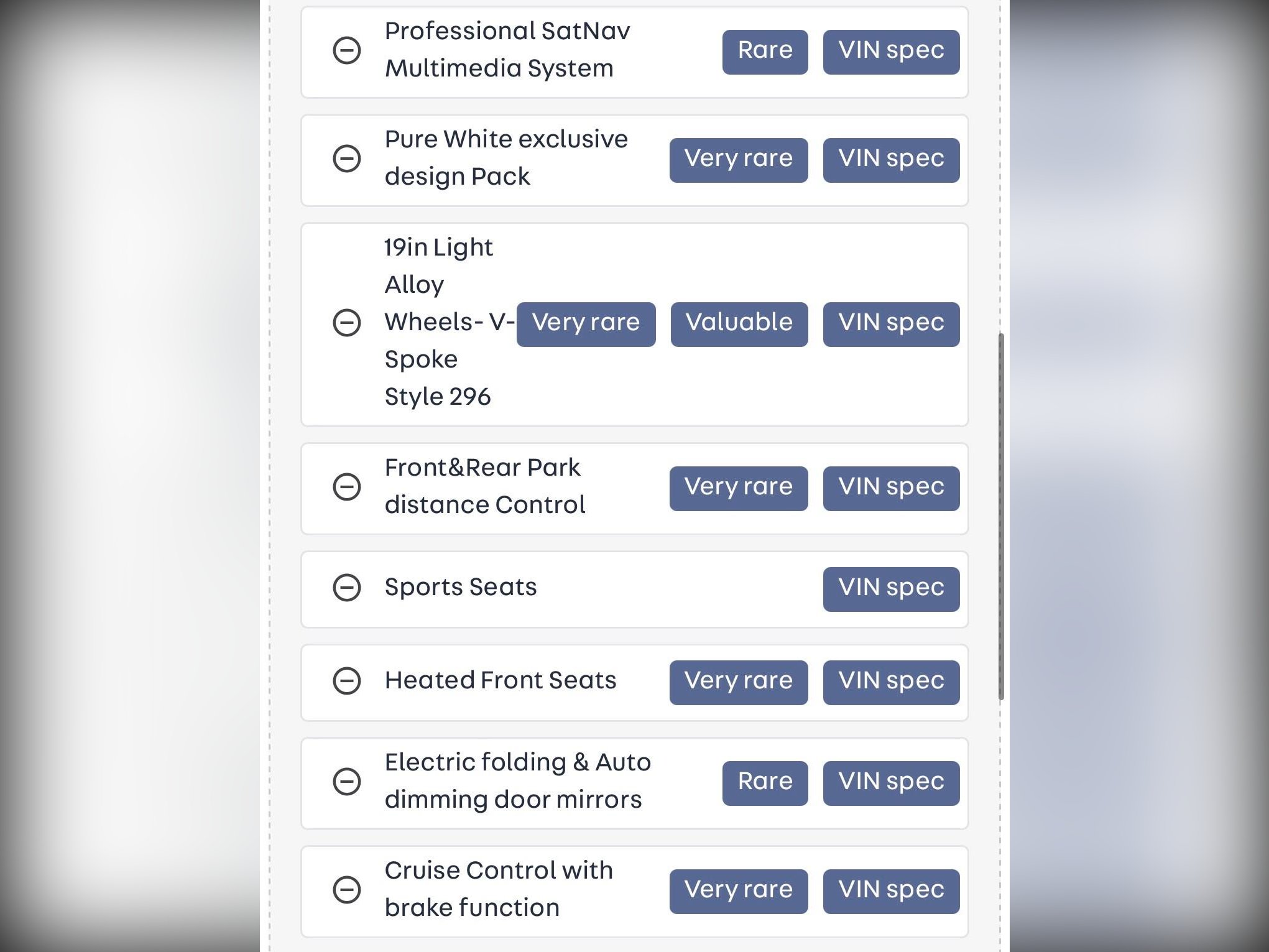Click VIN spec tag on Cruise Control row
Image resolution: width=1269 pixels, height=952 pixels.
click(x=890, y=891)
